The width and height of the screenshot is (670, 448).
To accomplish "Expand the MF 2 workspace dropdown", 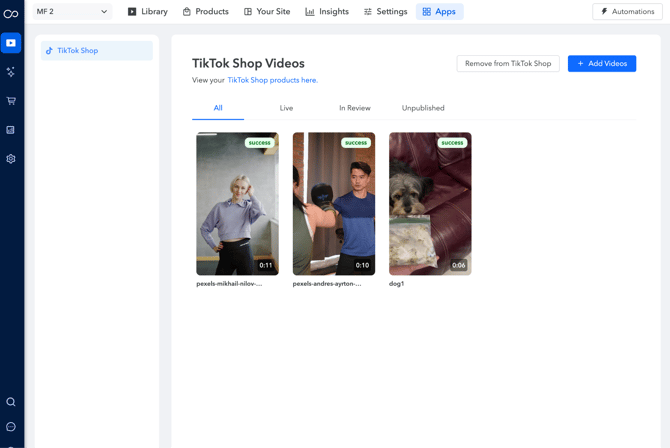I will tap(72, 12).
